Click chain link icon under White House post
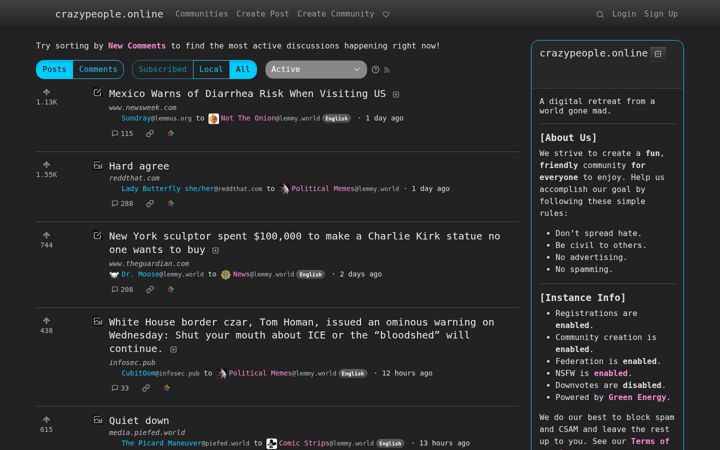This screenshot has height=450, width=720. (146, 388)
